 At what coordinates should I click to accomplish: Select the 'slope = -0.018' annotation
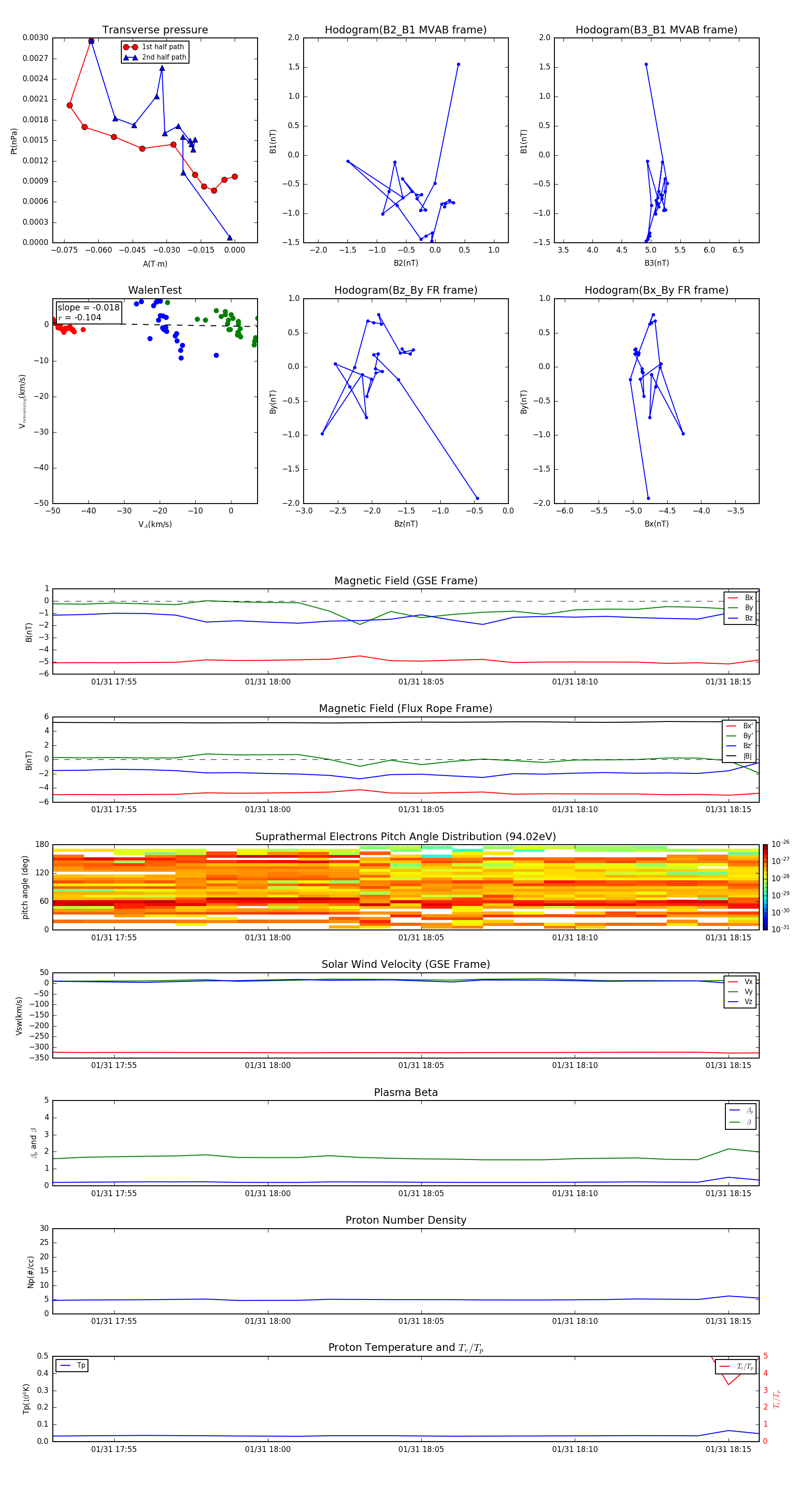tap(88, 308)
